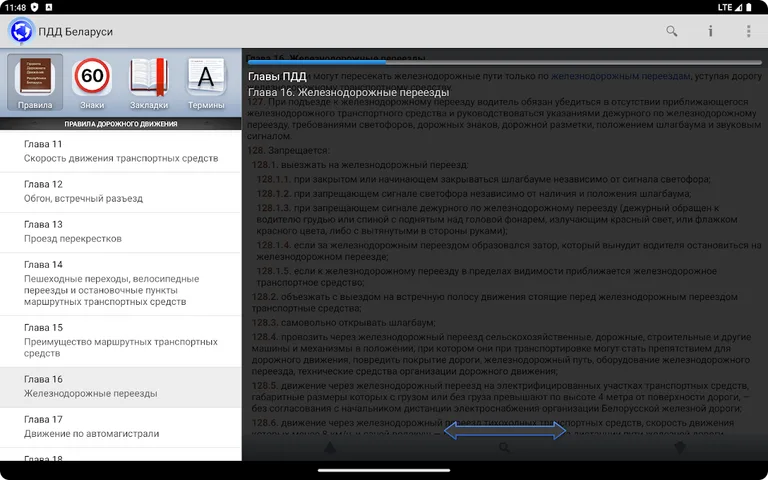Image resolution: width=768 pixels, height=480 pixels.
Task: Tap the battery icon in status bar
Action: click(x=749, y=7)
